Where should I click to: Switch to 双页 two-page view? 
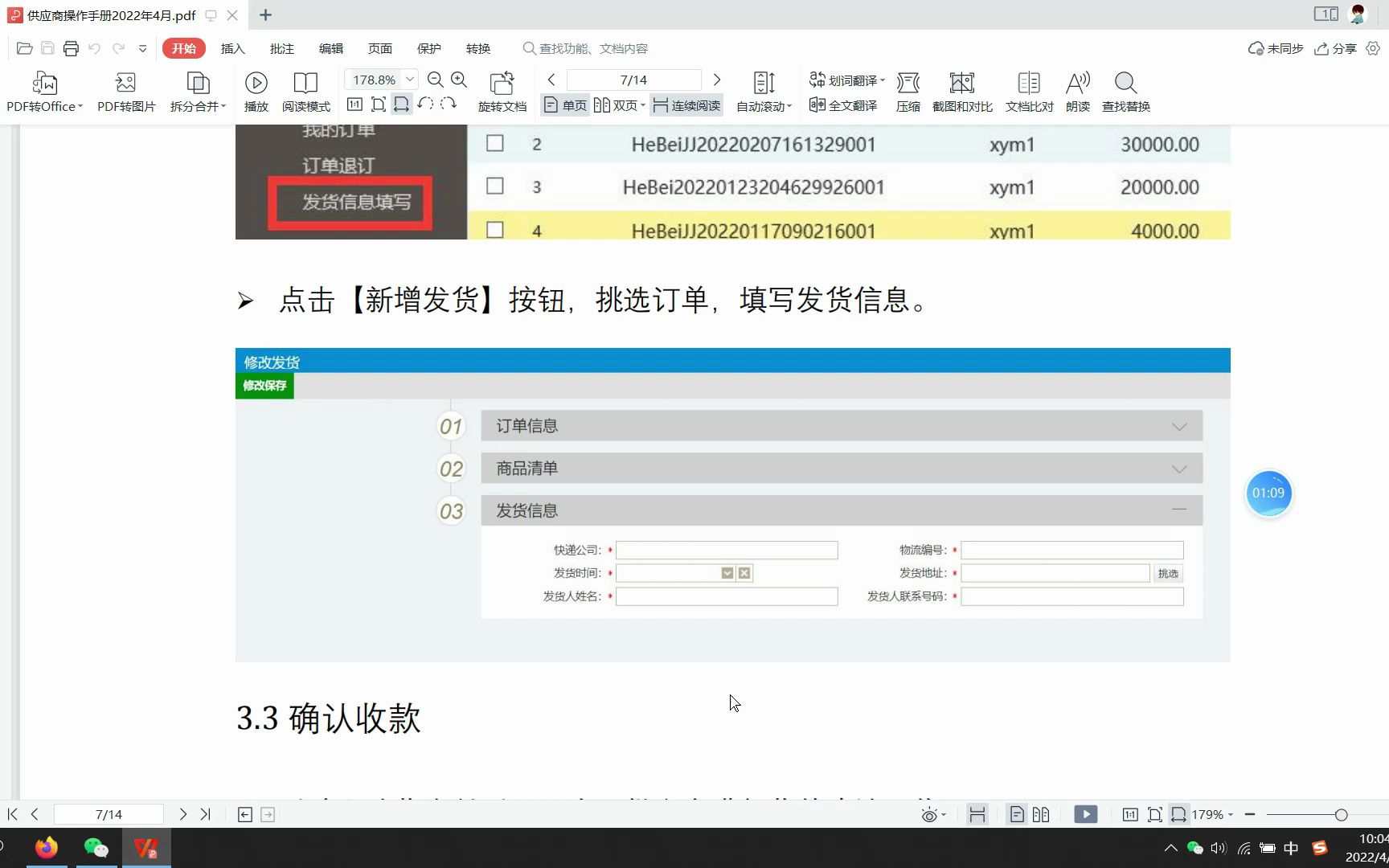point(619,104)
